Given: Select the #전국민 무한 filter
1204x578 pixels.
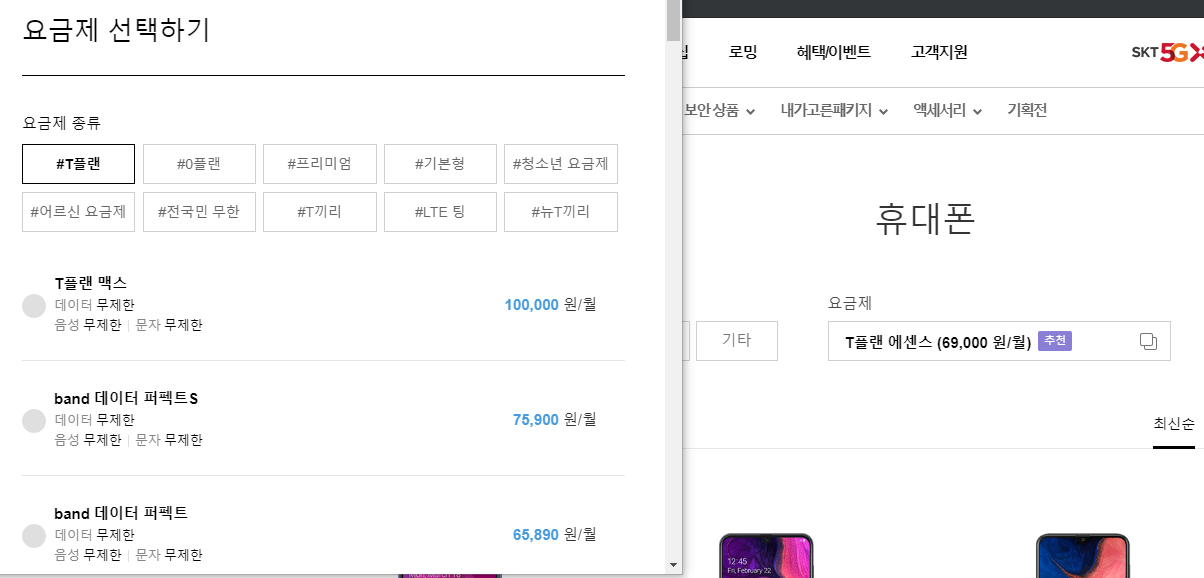Looking at the screenshot, I should pos(199,212).
